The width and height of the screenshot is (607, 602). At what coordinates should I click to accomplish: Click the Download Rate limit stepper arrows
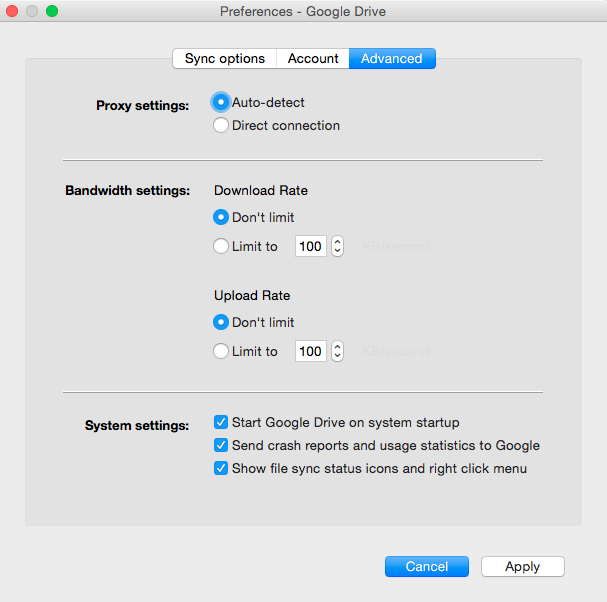[x=337, y=246]
